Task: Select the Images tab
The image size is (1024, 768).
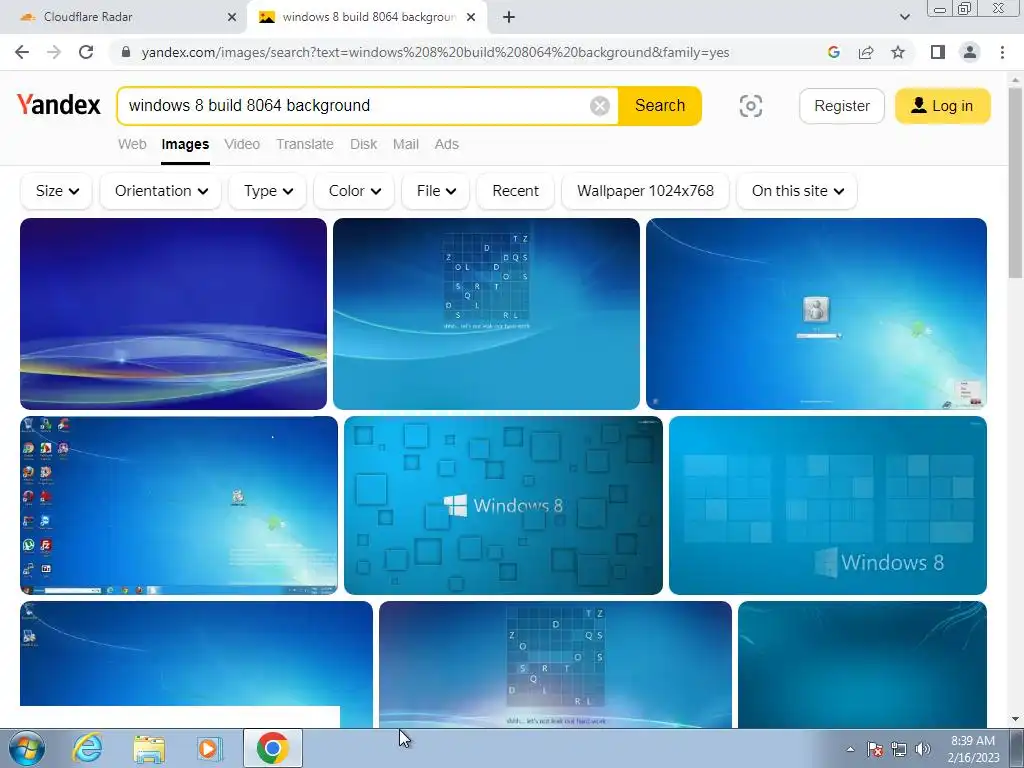Action: (185, 144)
